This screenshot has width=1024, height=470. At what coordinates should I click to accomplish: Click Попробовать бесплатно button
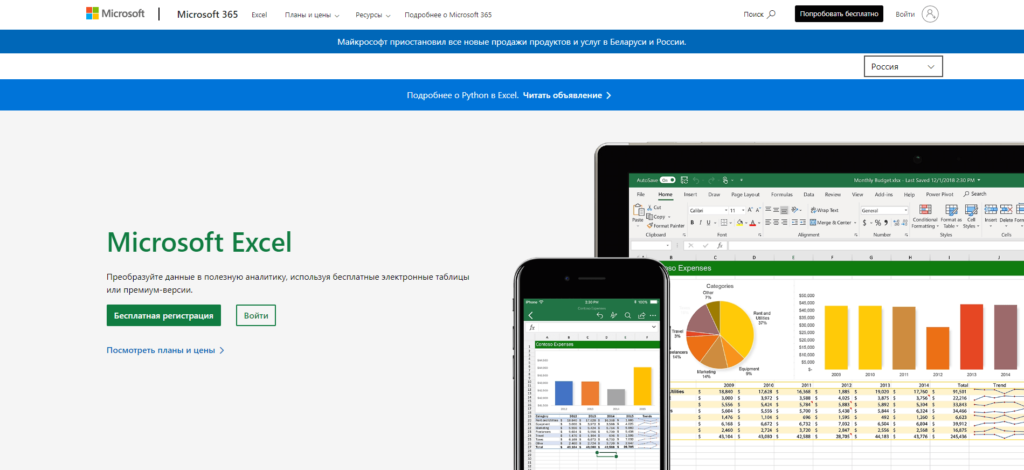pos(839,14)
